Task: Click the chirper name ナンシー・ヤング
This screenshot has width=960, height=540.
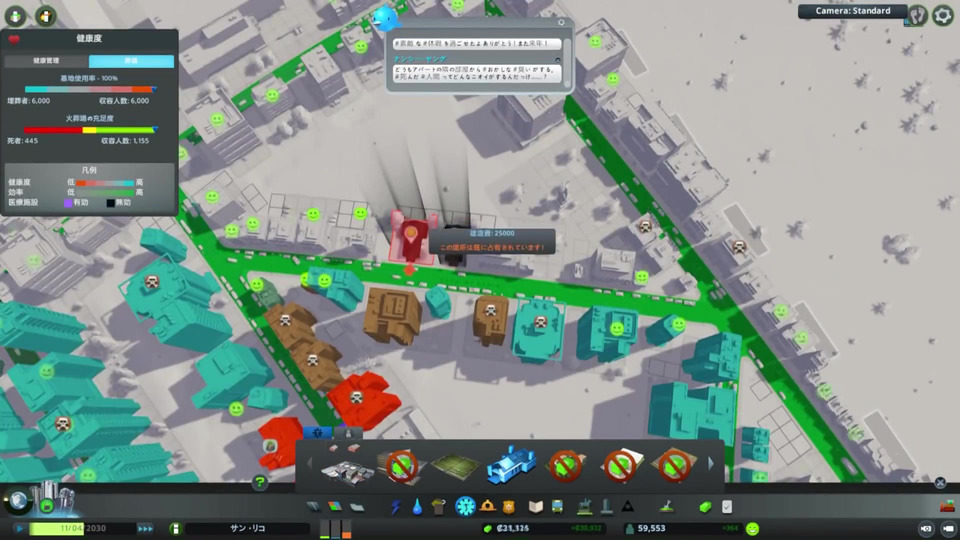Action: pyautogui.click(x=420, y=59)
